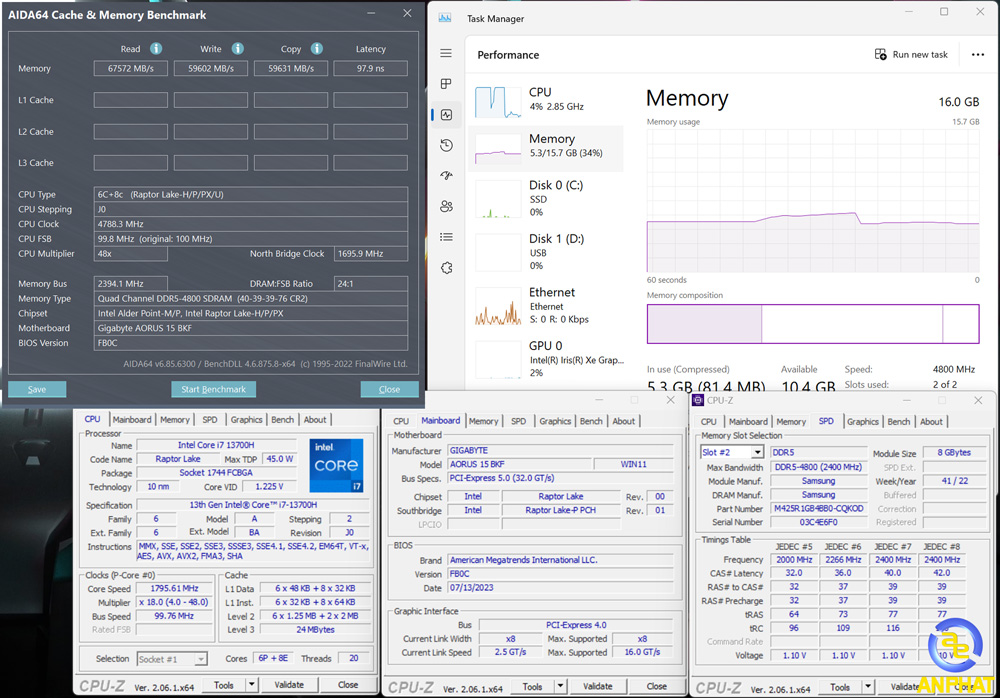Click the CPU-Z icon in the SPD window title bar
This screenshot has height=698, width=1000.
click(x=698, y=400)
